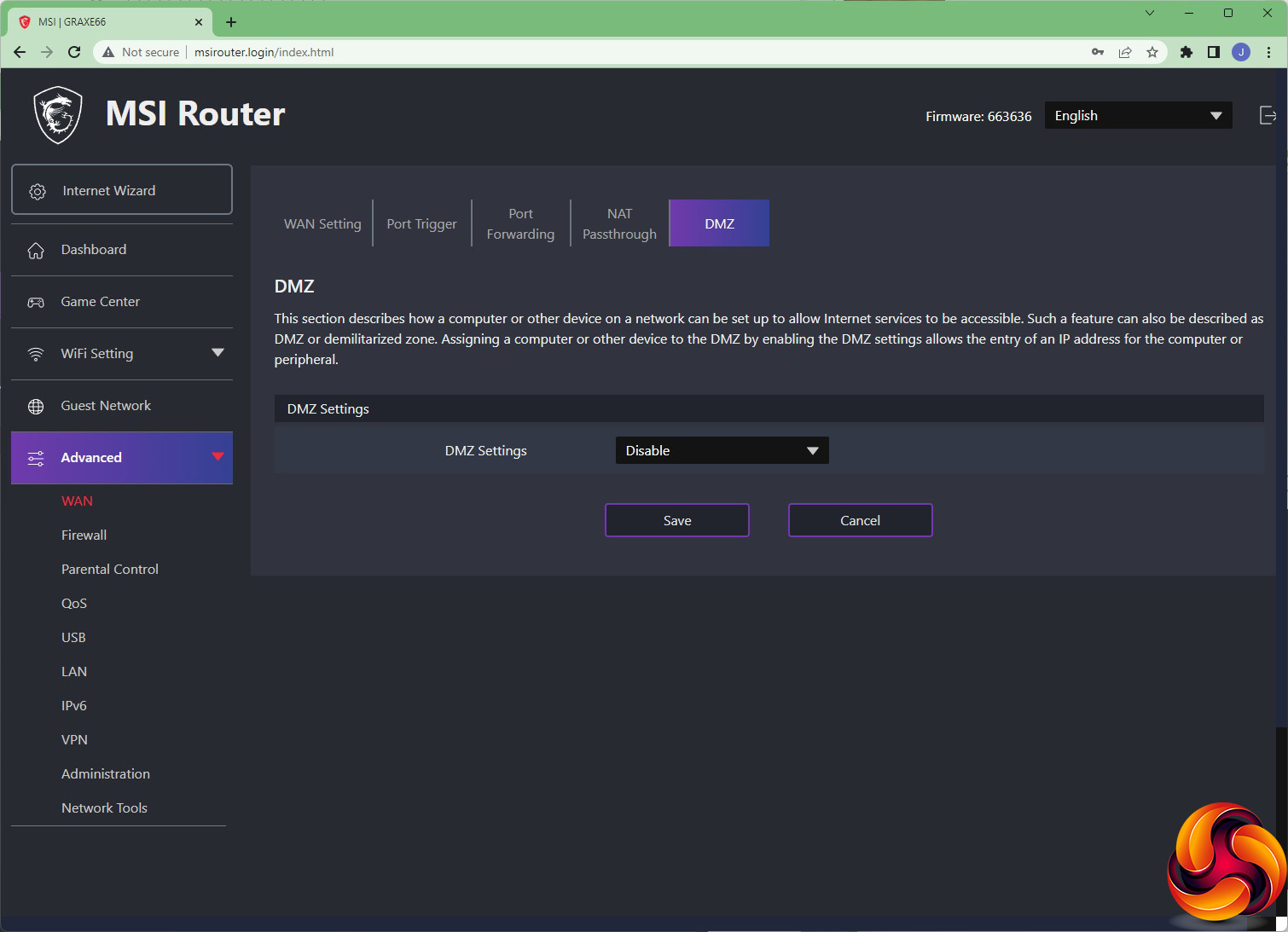Open the Guest Network page
Image resolution: width=1288 pixels, height=932 pixels.
pyautogui.click(x=122, y=406)
